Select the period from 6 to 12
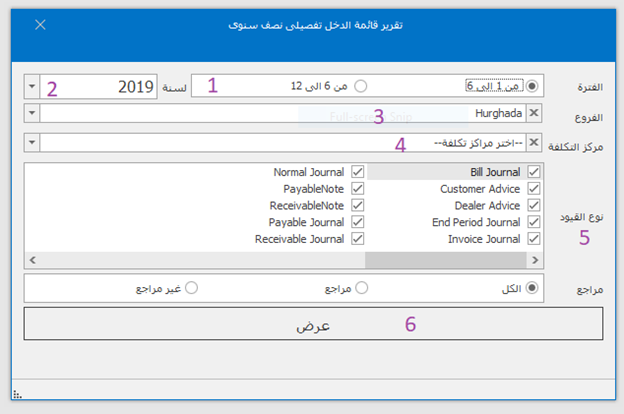 point(361,86)
